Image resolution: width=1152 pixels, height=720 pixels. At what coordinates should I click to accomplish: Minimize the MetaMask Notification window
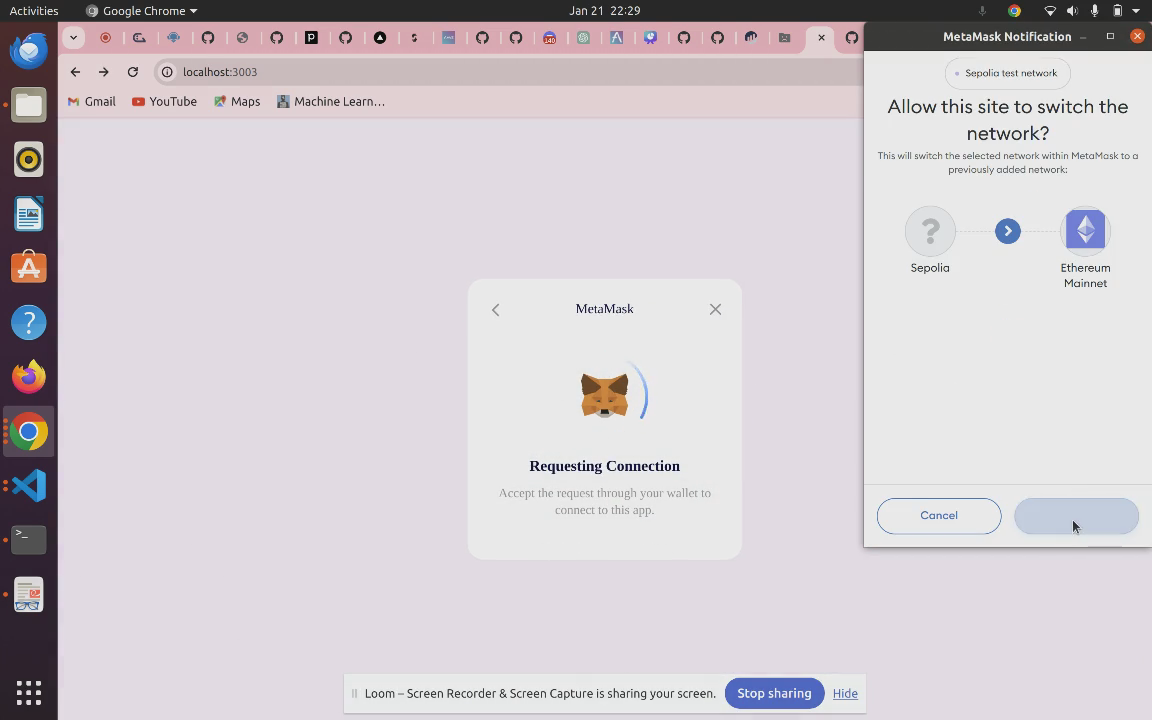point(1084,37)
